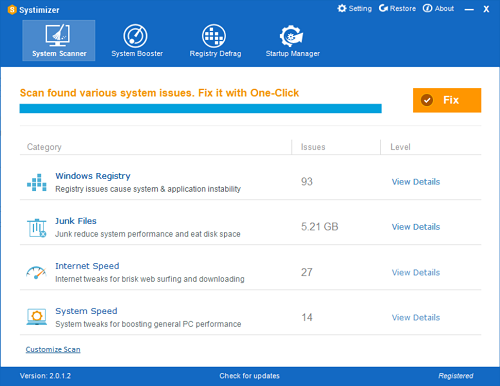Viewport: 500px width, 386px height.
Task: Select the Internet Speed title
Action: tap(87, 266)
